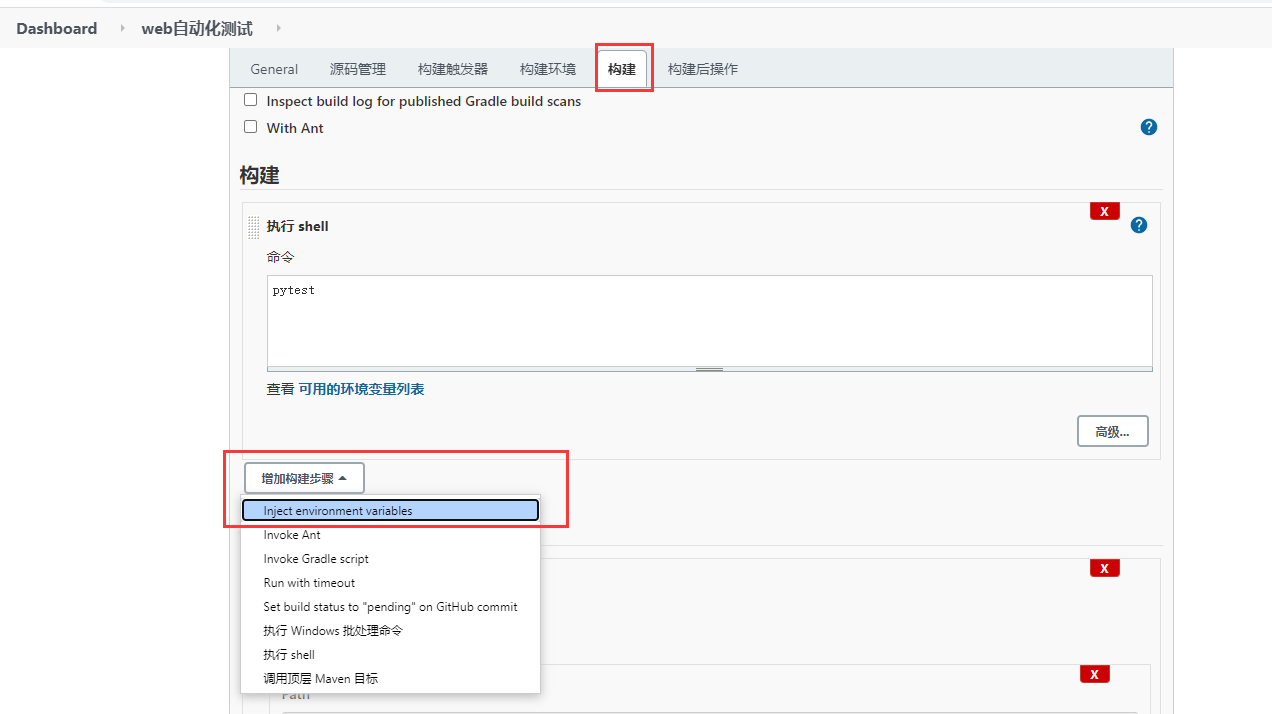1272x714 pixels.
Task: Open help for the 执行 shell step
Action: coord(1138,225)
